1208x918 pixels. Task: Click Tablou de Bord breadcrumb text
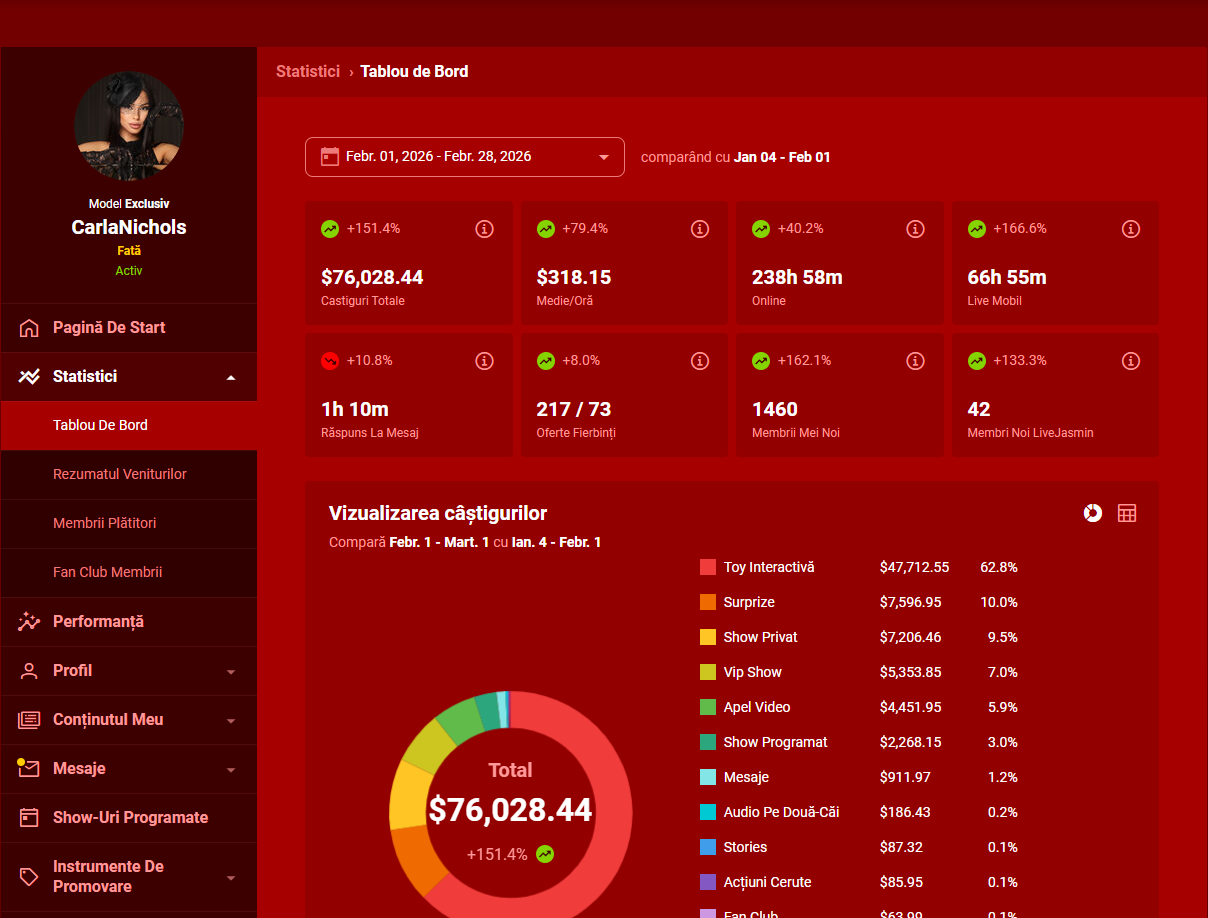point(414,72)
